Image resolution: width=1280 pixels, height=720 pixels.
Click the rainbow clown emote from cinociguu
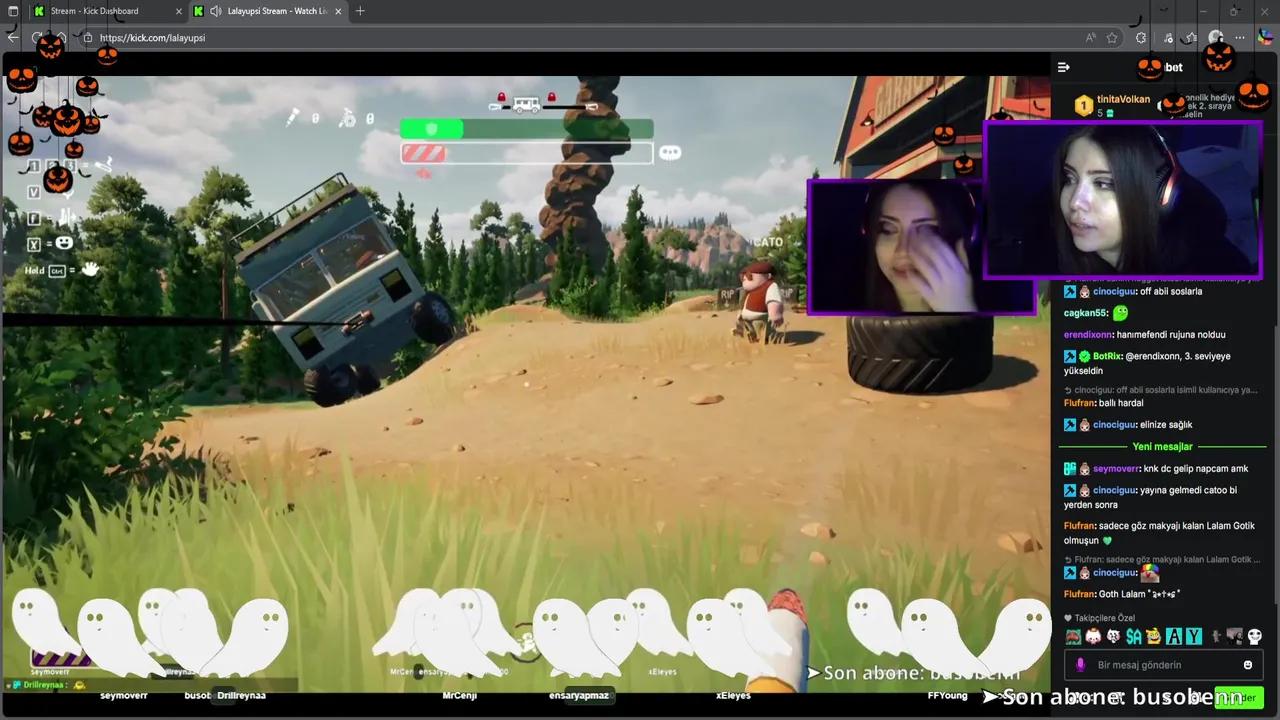click(x=1150, y=573)
